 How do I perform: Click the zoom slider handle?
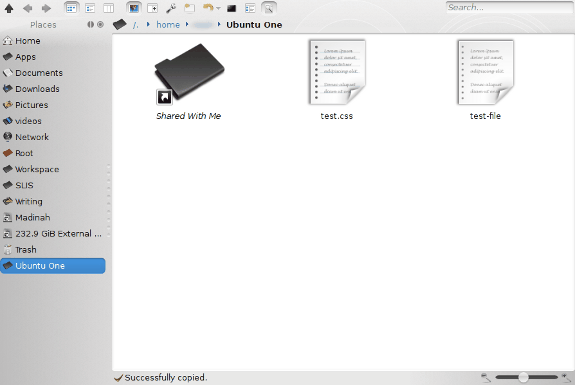pos(524,377)
